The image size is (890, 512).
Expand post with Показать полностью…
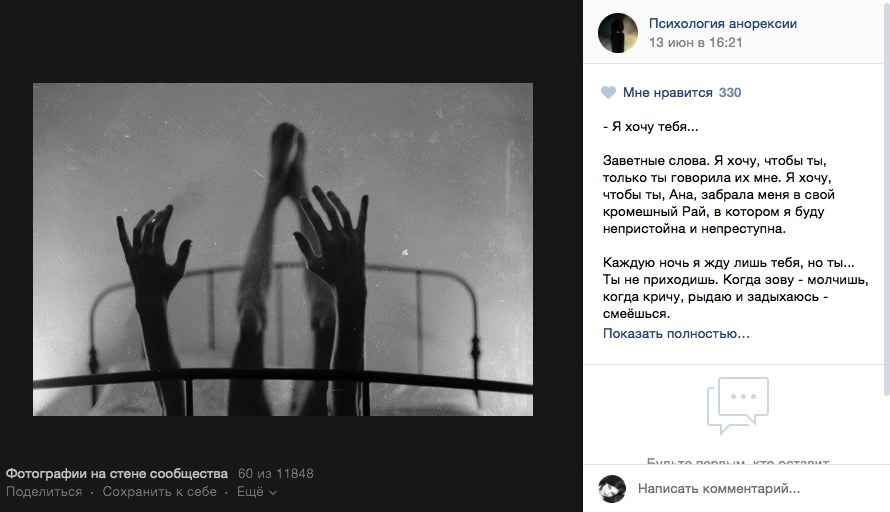(676, 334)
